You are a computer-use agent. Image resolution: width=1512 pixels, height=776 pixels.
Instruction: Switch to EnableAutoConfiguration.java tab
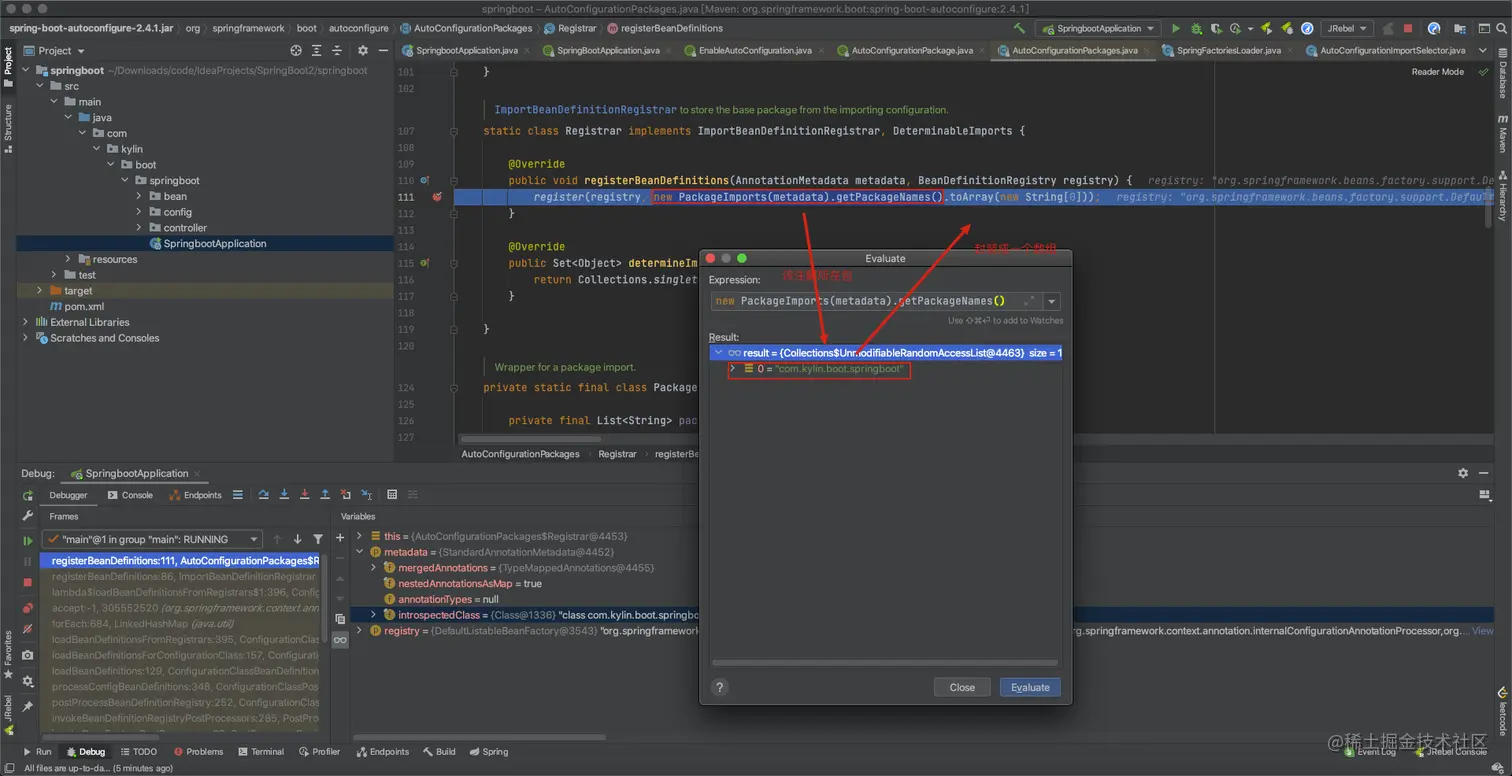click(755, 50)
